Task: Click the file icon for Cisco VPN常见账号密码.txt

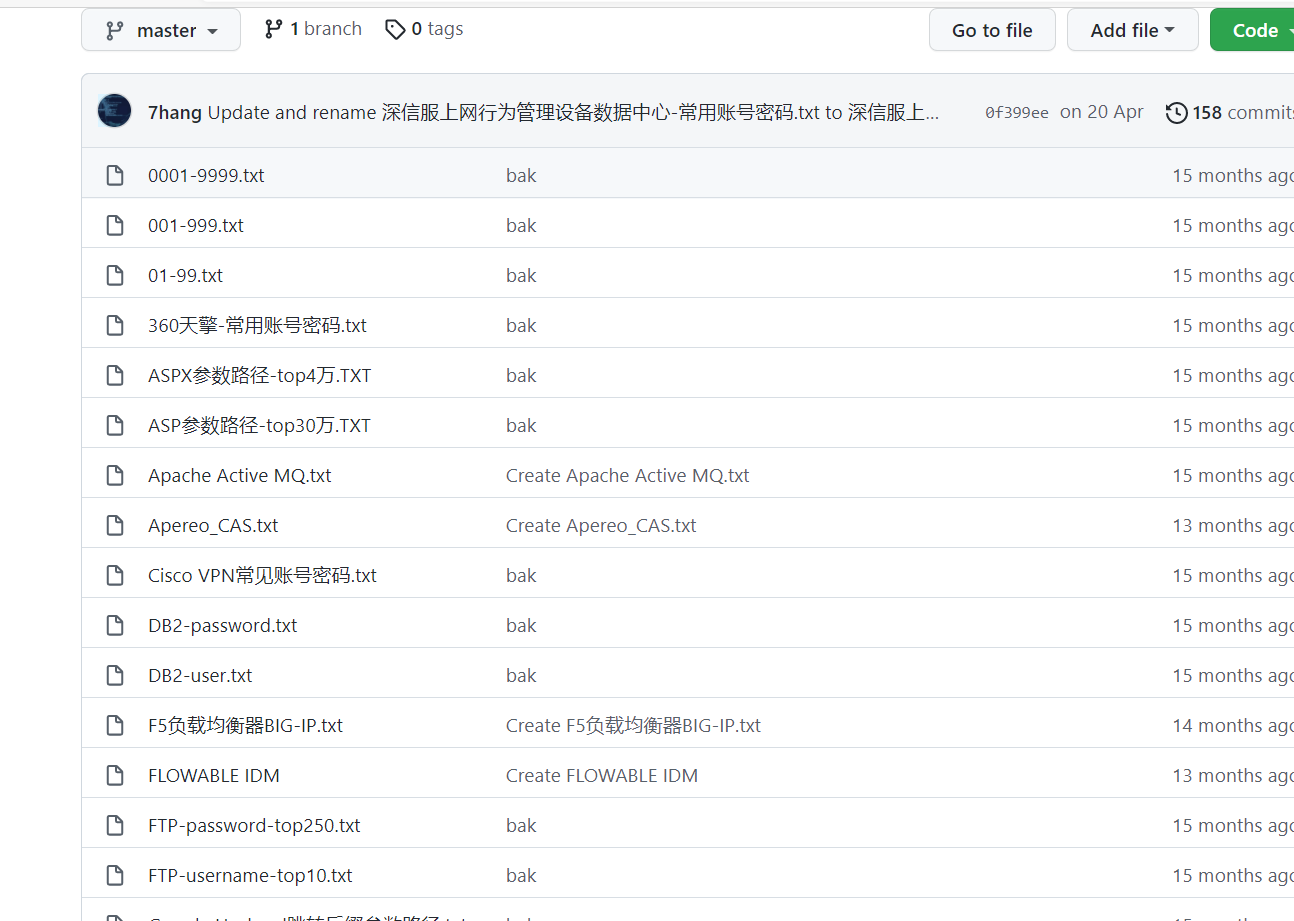Action: click(115, 576)
